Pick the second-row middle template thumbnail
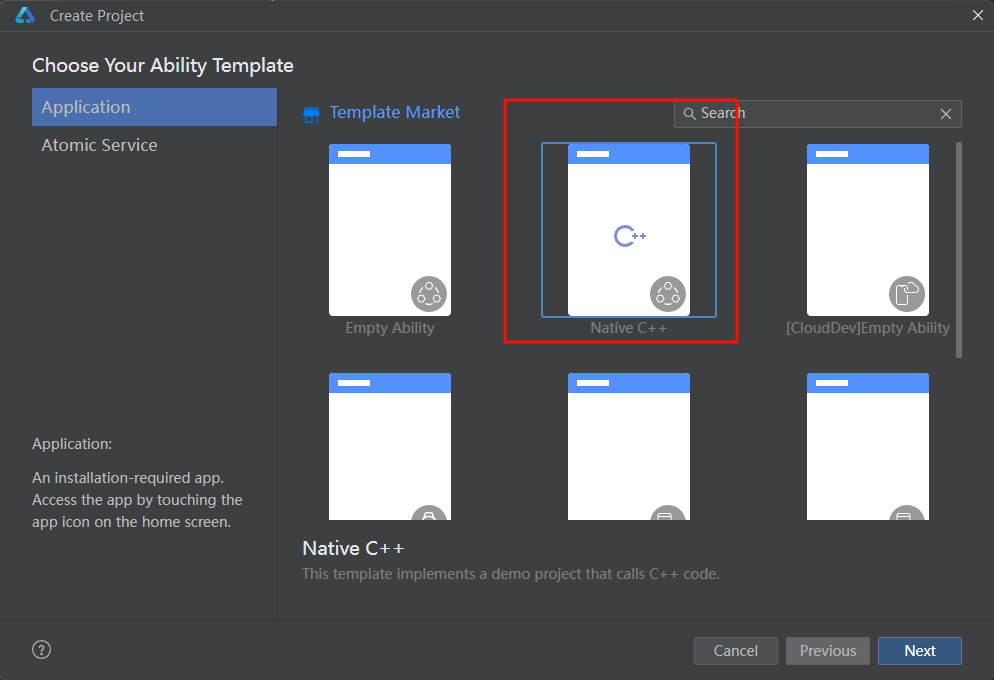The image size is (994, 680). click(629, 446)
